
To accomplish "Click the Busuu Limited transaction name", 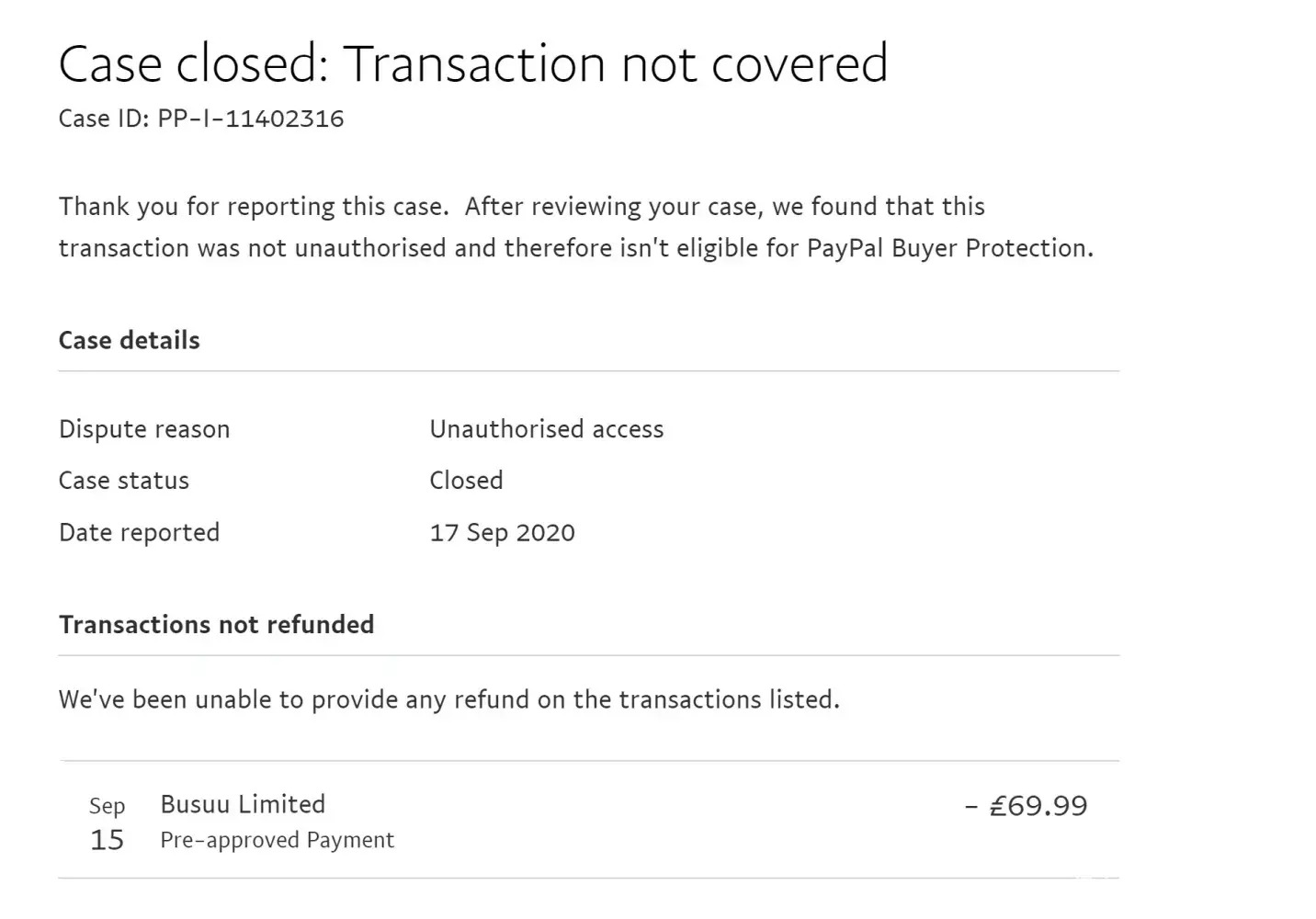I will coord(243,804).
